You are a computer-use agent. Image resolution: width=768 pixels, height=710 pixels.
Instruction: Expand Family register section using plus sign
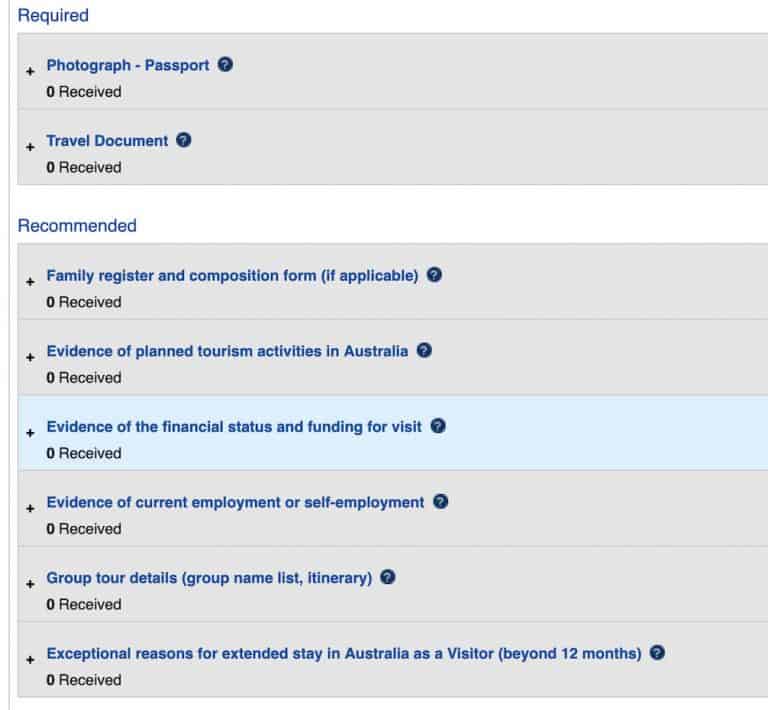coord(30,281)
